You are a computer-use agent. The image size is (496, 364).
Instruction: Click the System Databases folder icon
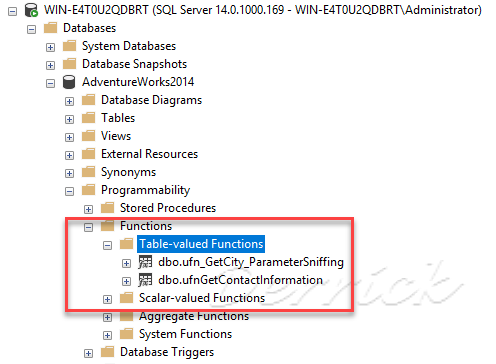pyautogui.click(x=69, y=46)
